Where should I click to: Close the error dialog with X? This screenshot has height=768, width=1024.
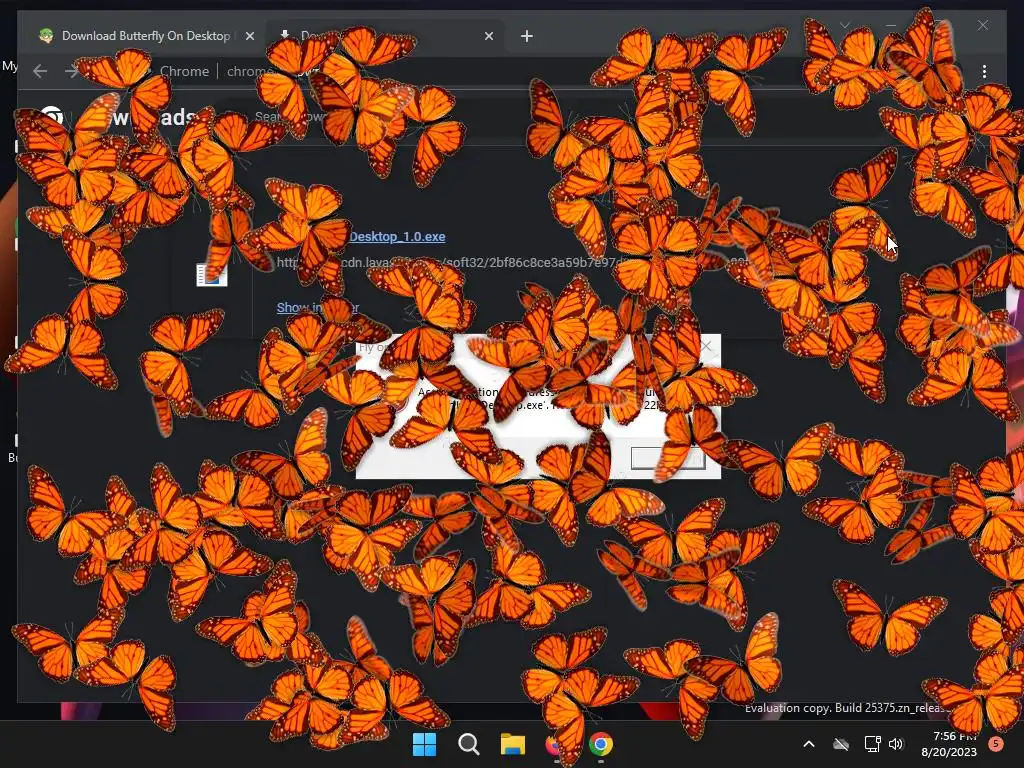pos(706,346)
